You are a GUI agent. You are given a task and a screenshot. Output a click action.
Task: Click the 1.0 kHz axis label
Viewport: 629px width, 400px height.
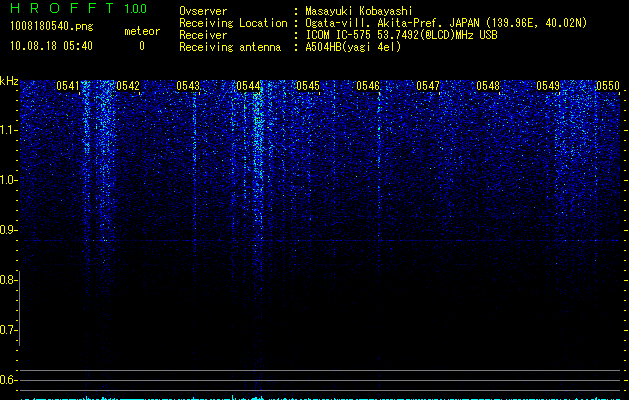[x=9, y=180]
